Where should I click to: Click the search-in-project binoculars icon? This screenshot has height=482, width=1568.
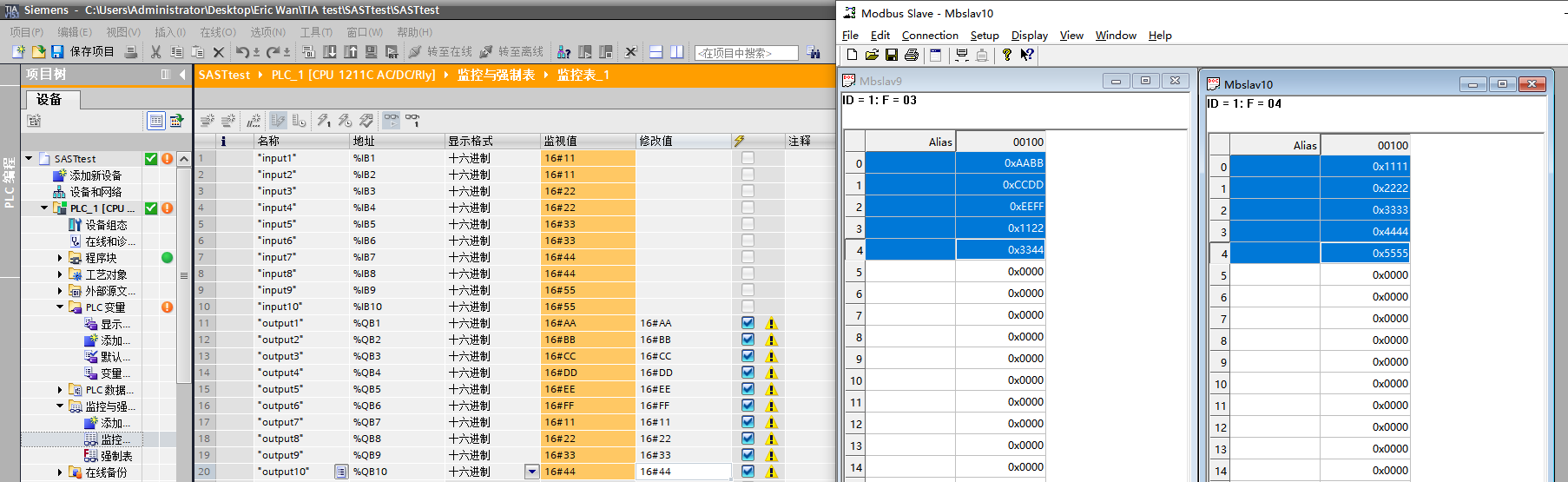point(814,52)
